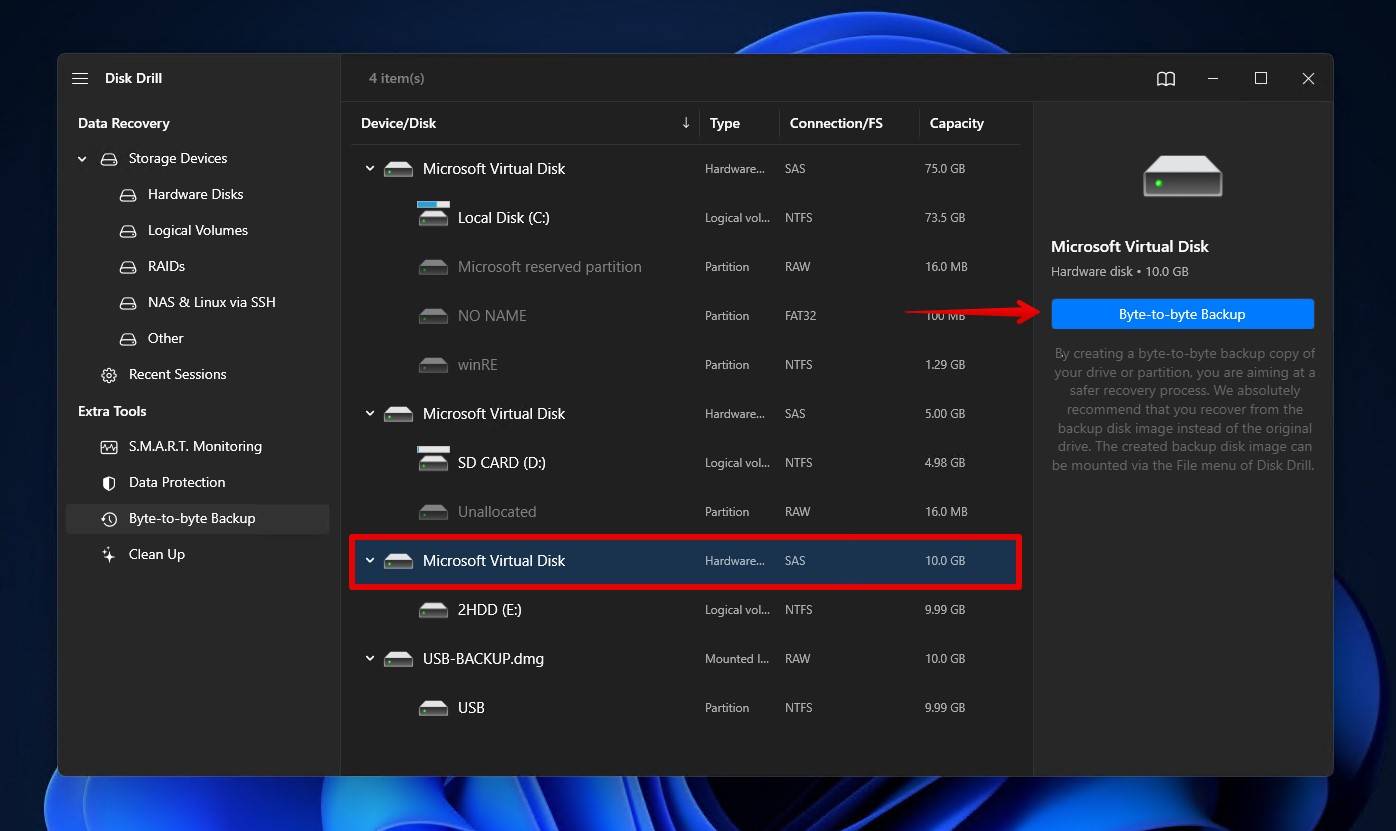Image resolution: width=1396 pixels, height=831 pixels.
Task: Collapse the 5.00 GB Microsoft Virtual Disk
Action: click(370, 414)
